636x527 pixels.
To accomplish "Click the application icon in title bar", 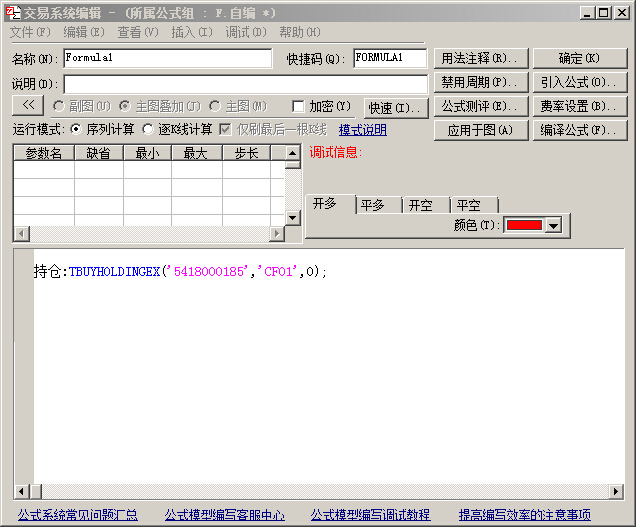I will click(x=13, y=13).
